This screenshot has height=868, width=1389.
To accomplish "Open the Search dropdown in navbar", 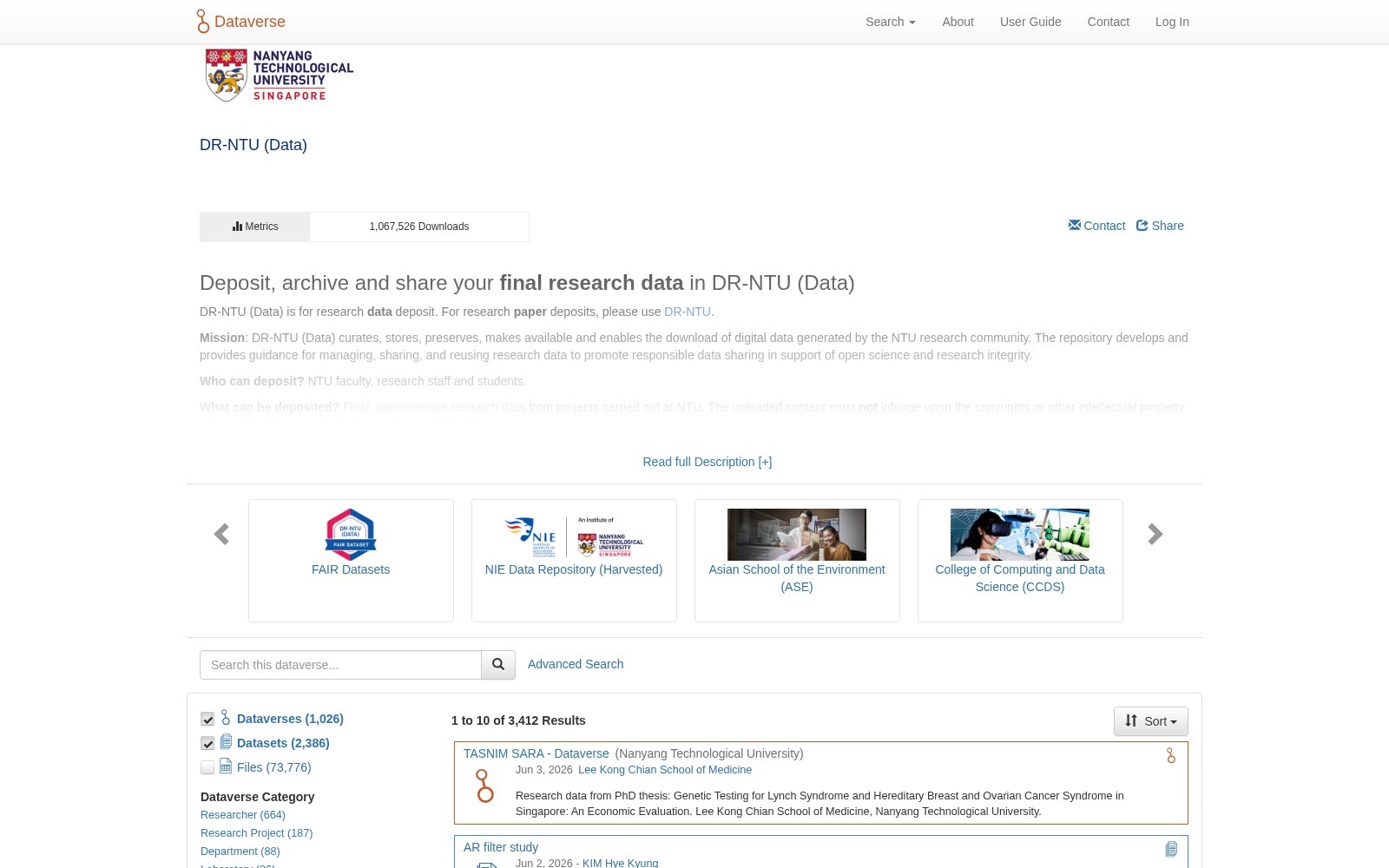I will pos(891,22).
